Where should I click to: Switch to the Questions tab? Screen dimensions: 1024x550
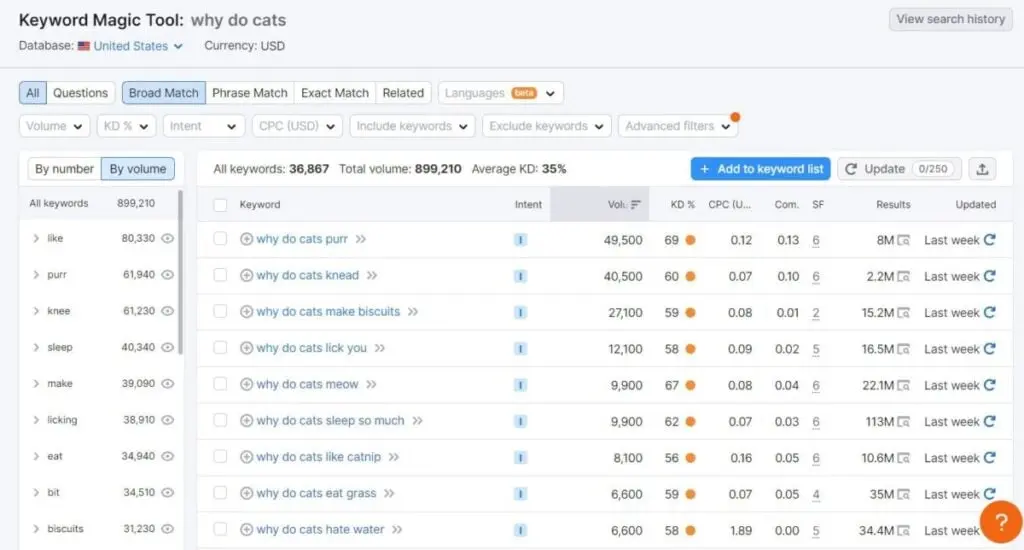coord(80,93)
